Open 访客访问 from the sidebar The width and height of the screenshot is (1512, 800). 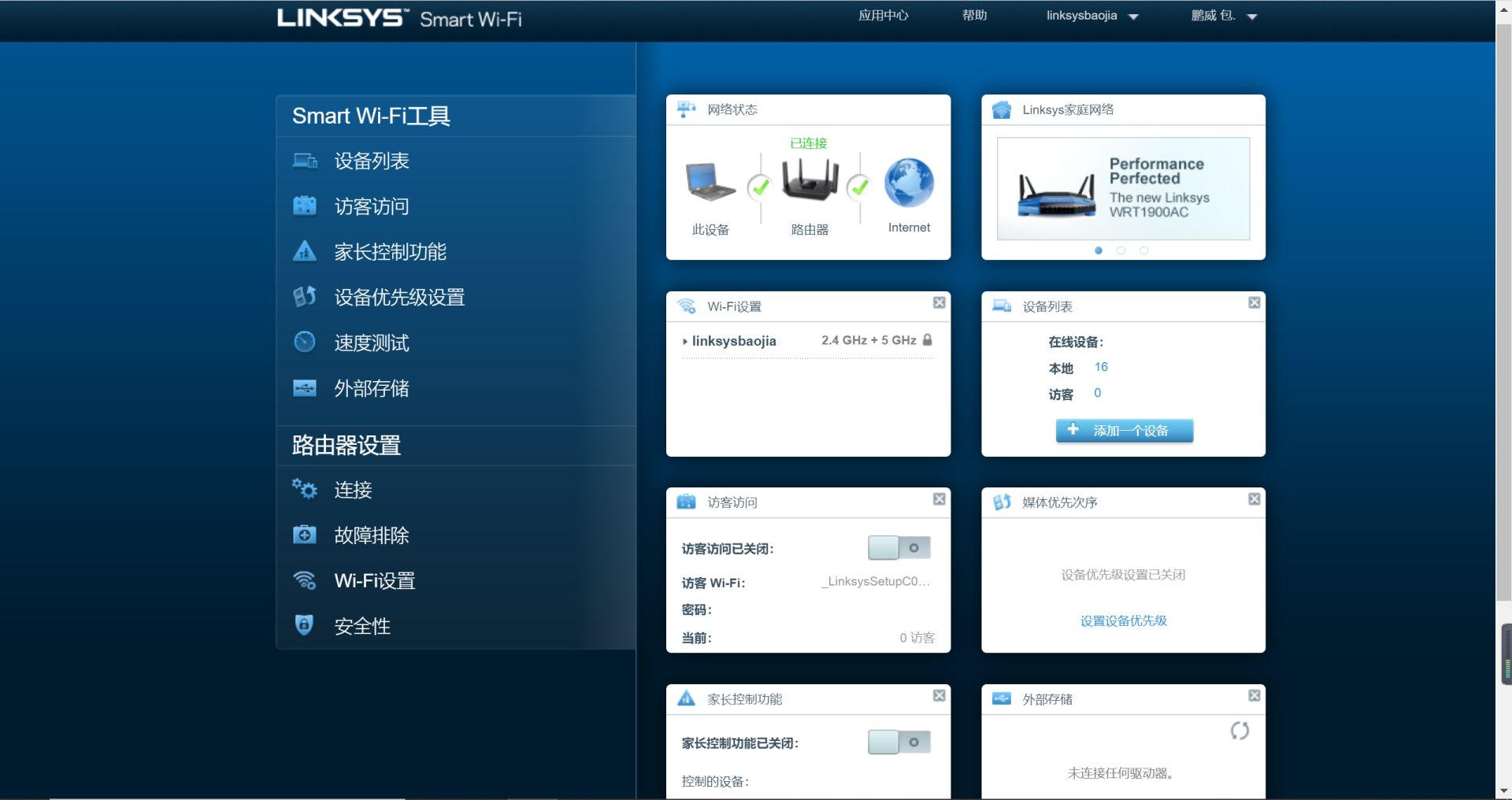point(372,206)
